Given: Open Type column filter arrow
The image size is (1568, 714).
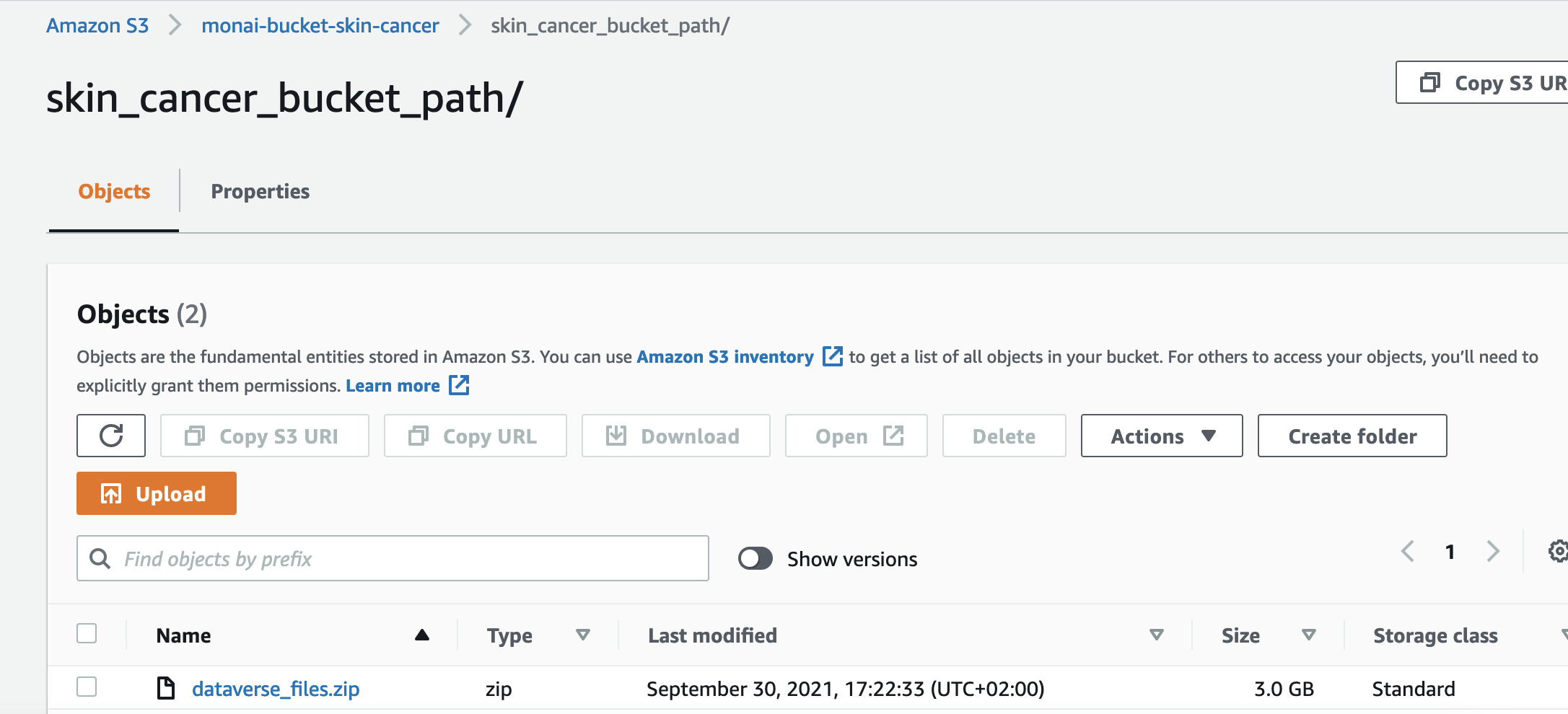Looking at the screenshot, I should click(x=583, y=635).
